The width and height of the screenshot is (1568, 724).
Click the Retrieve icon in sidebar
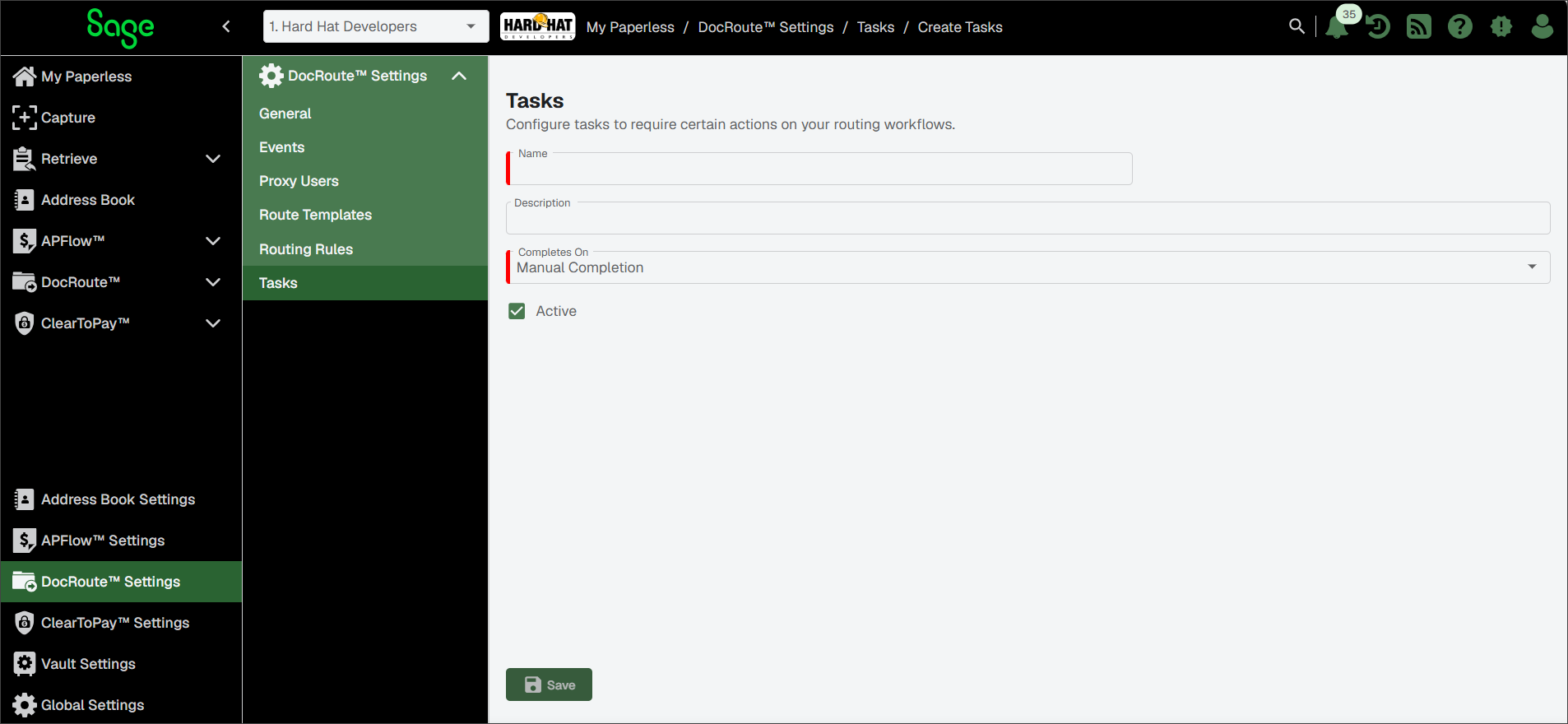click(25, 159)
